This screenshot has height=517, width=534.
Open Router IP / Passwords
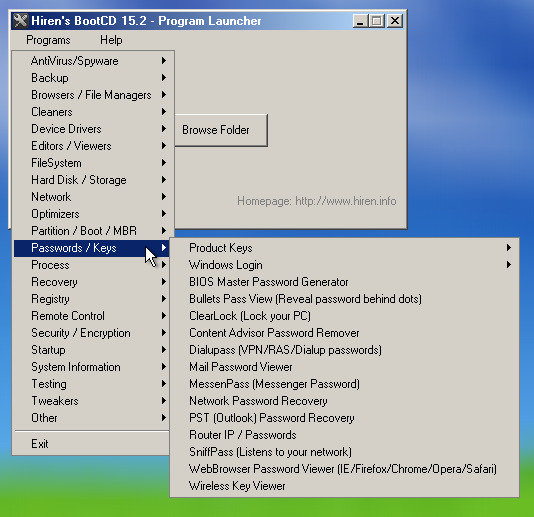[345, 436]
